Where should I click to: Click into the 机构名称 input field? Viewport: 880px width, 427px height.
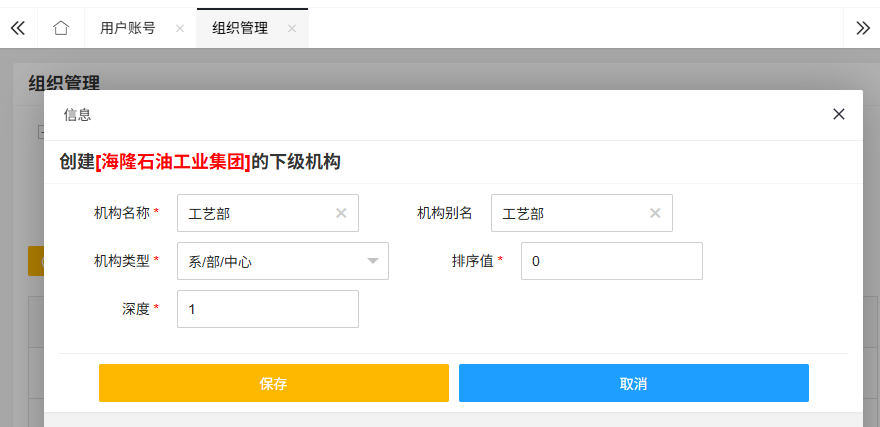click(x=268, y=213)
